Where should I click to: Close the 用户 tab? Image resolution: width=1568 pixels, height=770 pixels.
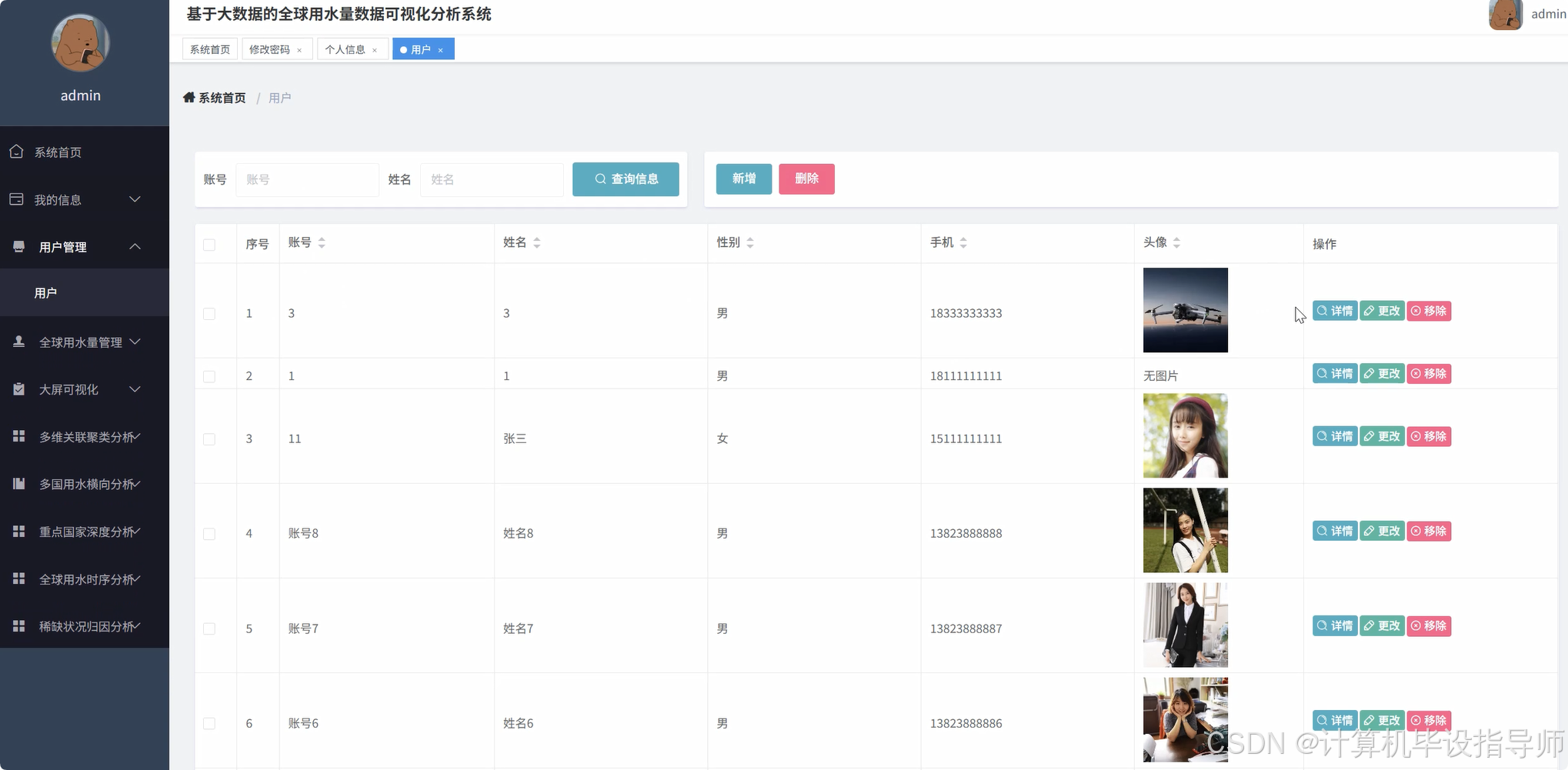pyautogui.click(x=441, y=50)
